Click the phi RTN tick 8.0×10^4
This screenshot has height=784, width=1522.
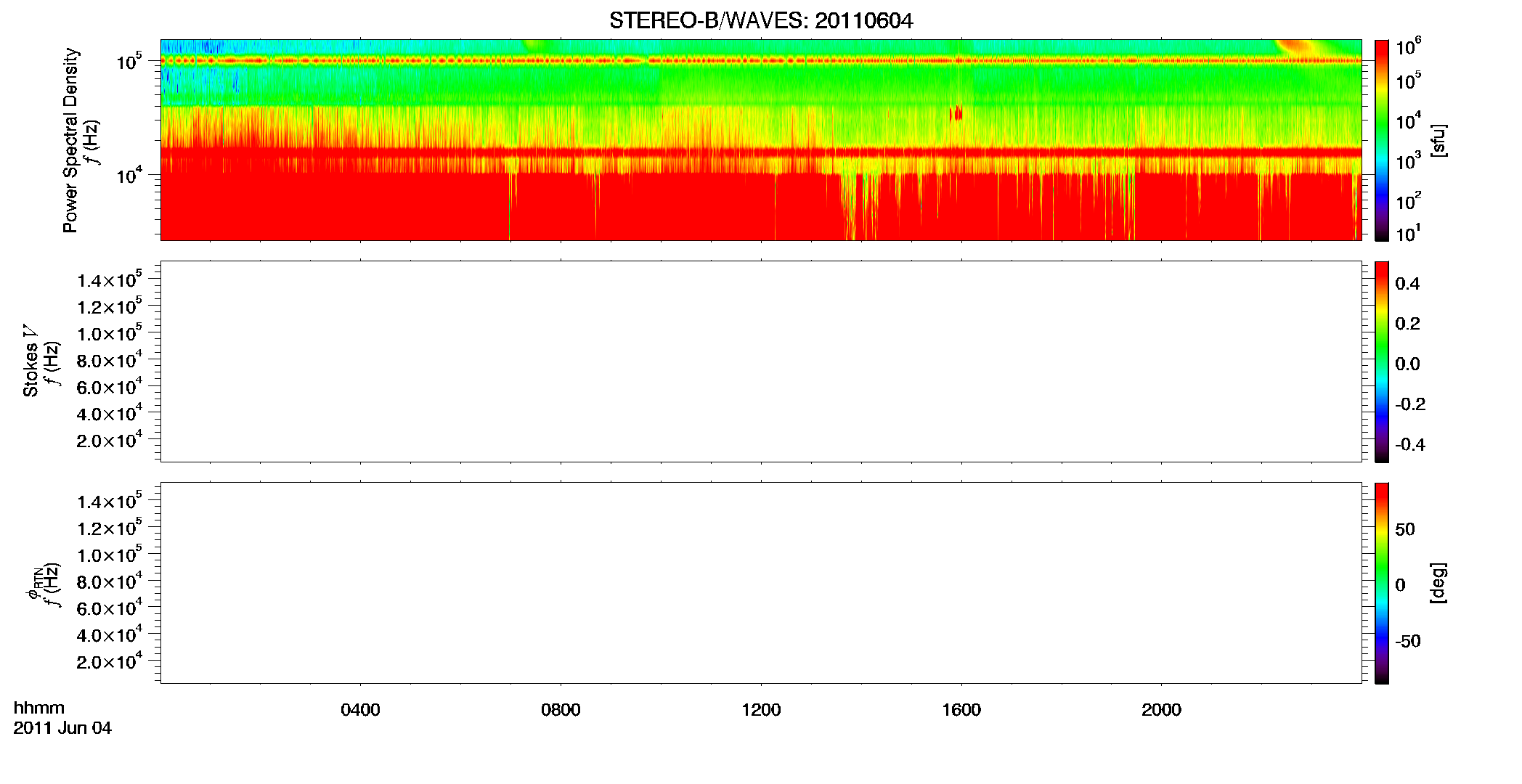[110, 581]
